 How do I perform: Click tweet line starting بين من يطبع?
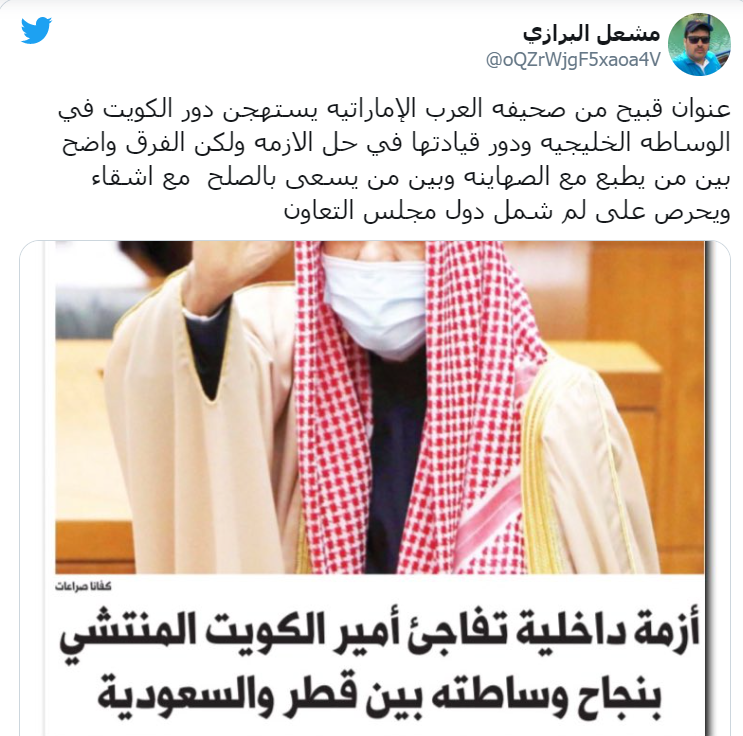(x=411, y=178)
